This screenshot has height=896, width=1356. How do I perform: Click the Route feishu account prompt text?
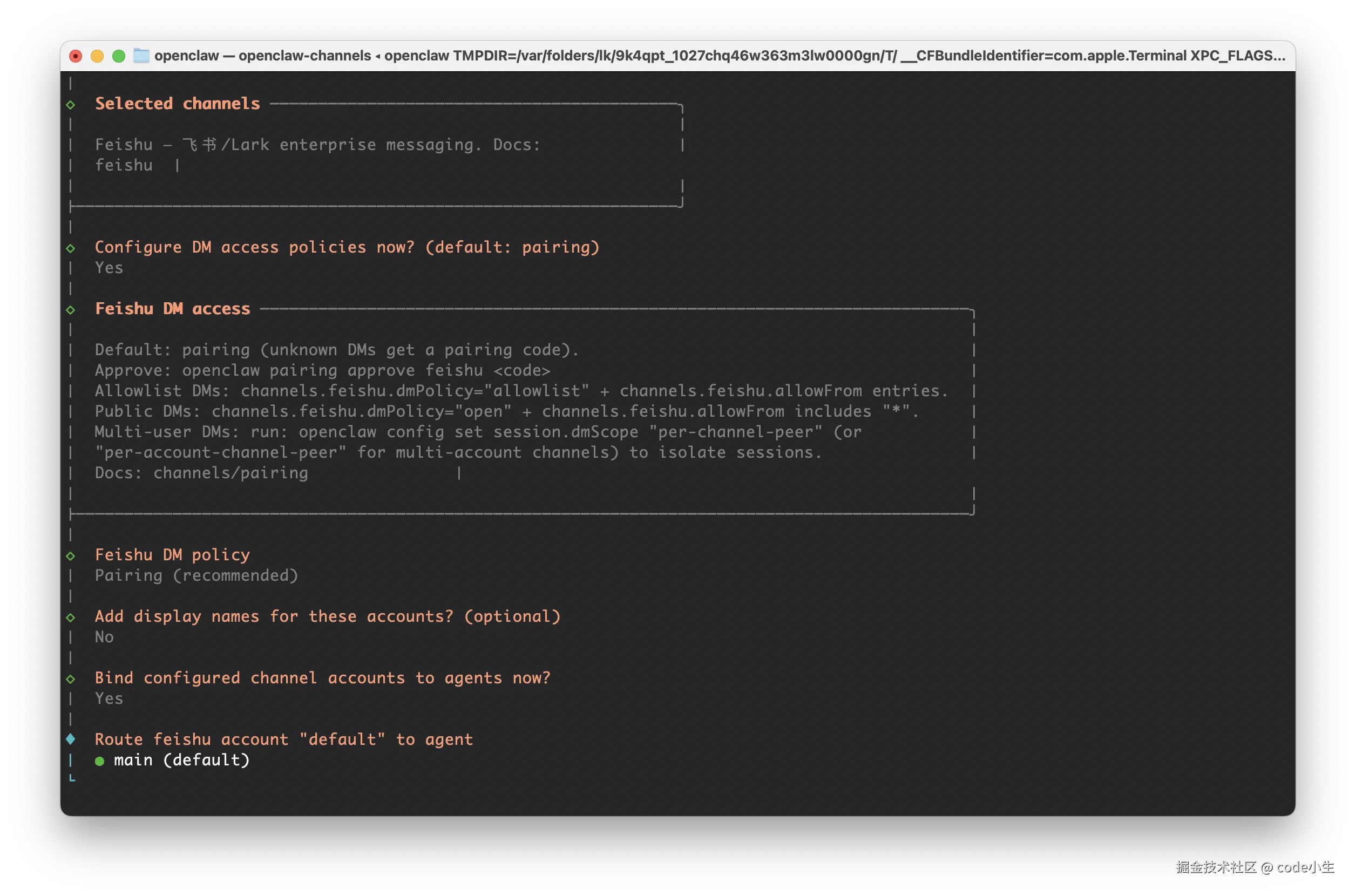[283, 739]
